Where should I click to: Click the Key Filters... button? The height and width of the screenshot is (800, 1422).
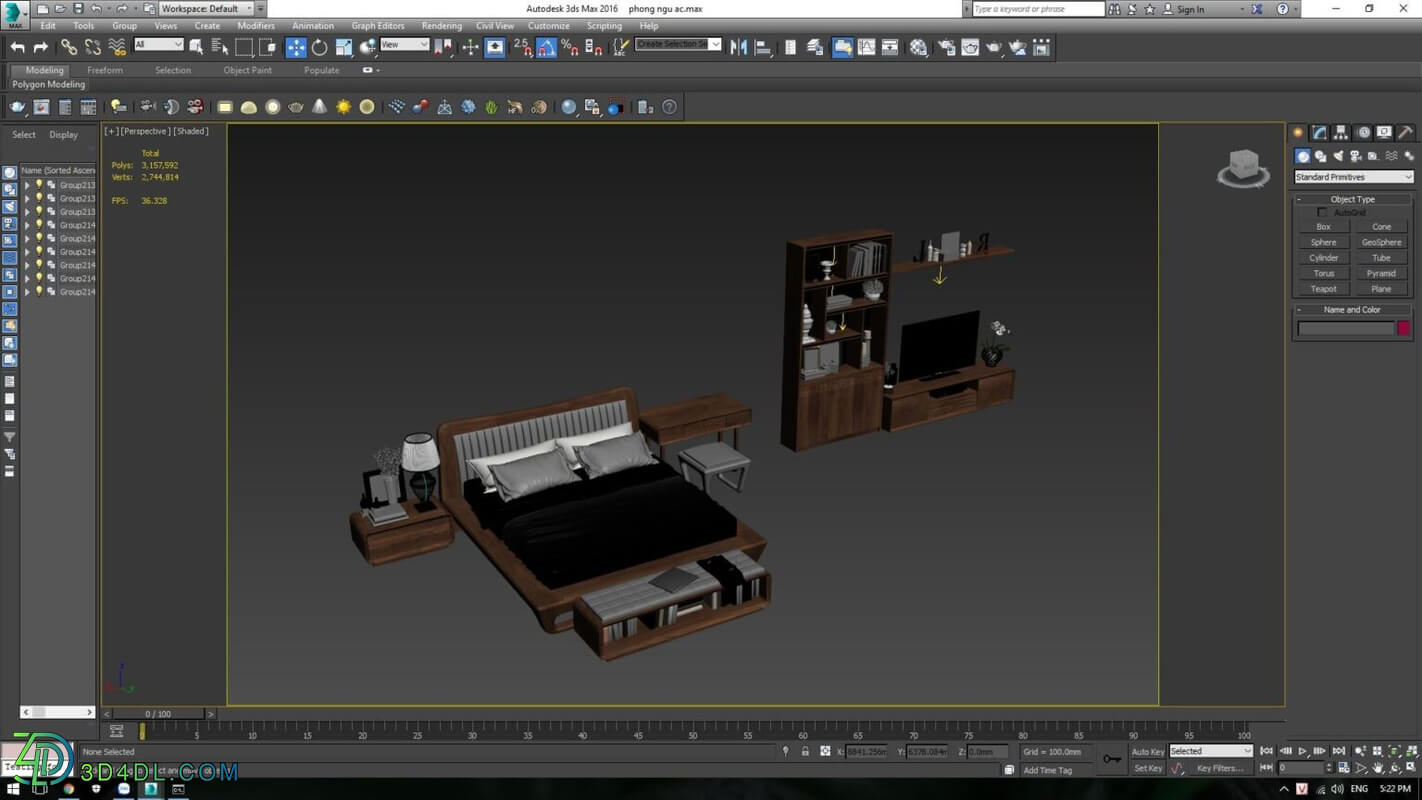(x=1219, y=768)
